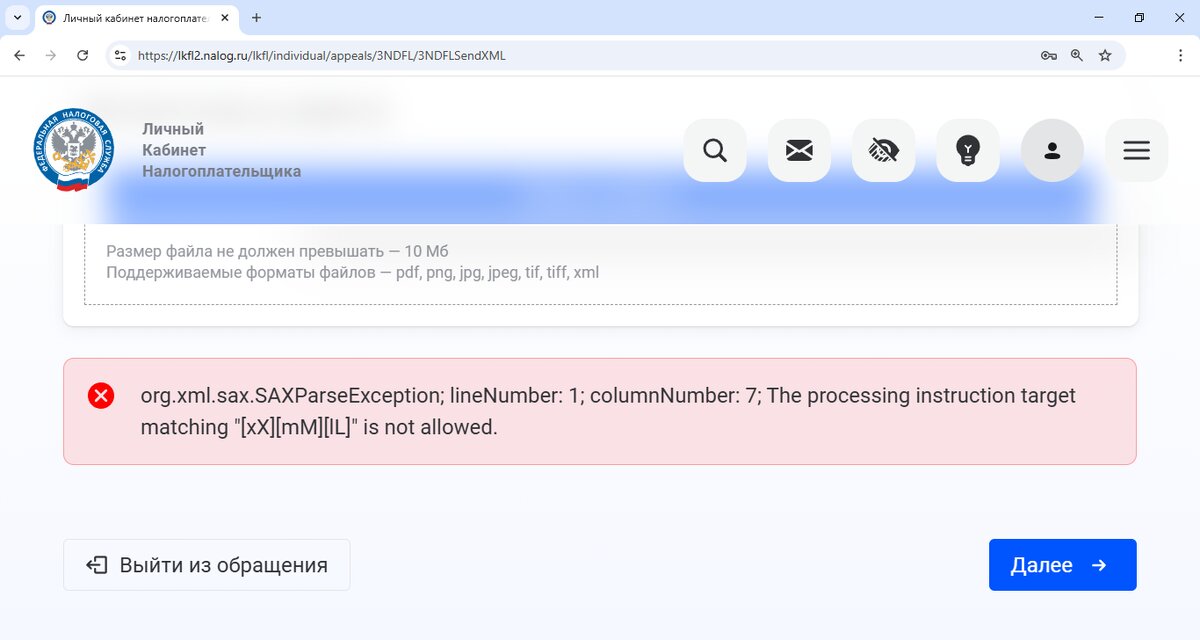This screenshot has width=1200, height=640.
Task: Enable the visually impaired version
Action: [883, 150]
